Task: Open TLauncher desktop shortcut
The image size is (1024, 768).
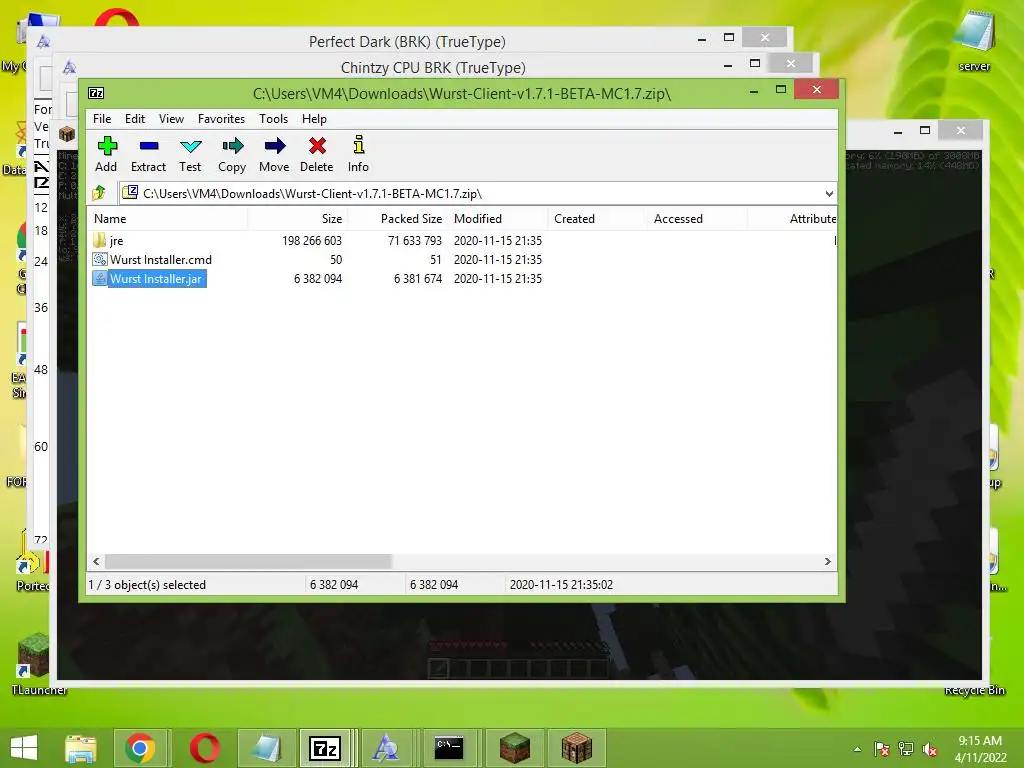Action: (x=36, y=663)
